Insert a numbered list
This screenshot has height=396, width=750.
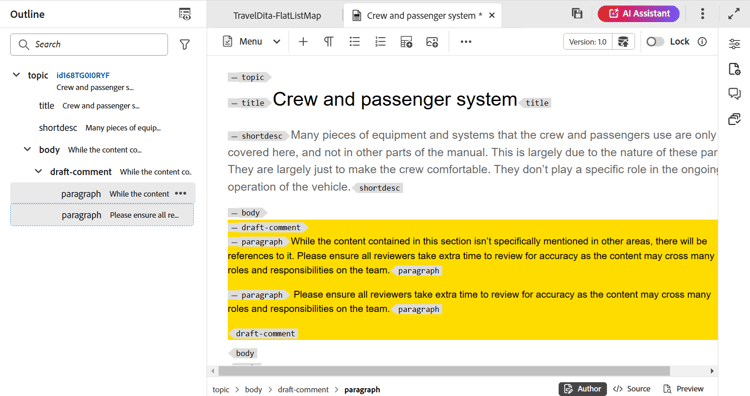tap(380, 42)
